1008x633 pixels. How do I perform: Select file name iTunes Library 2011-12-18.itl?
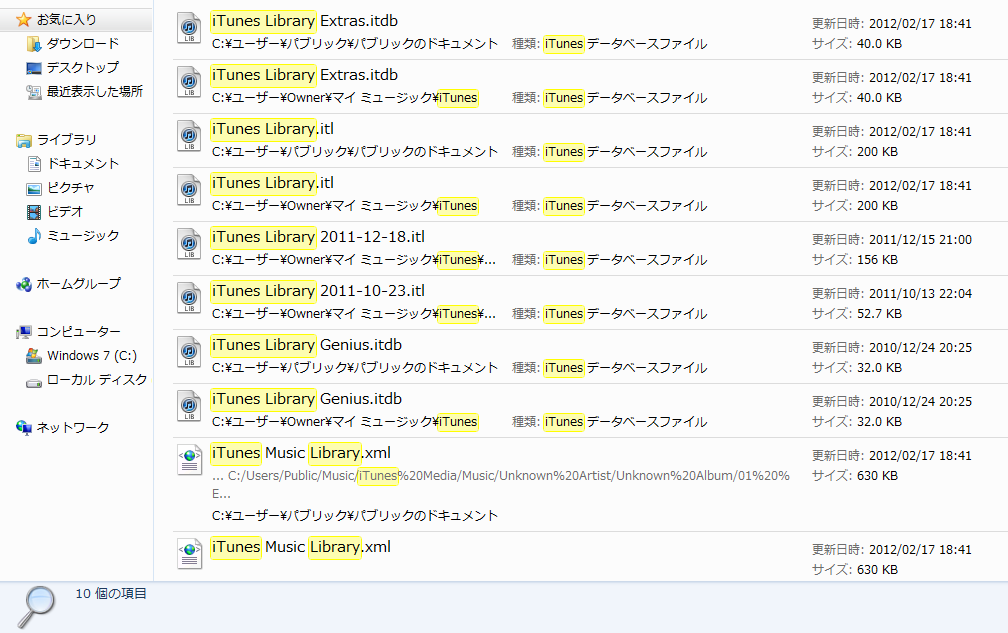[318, 237]
